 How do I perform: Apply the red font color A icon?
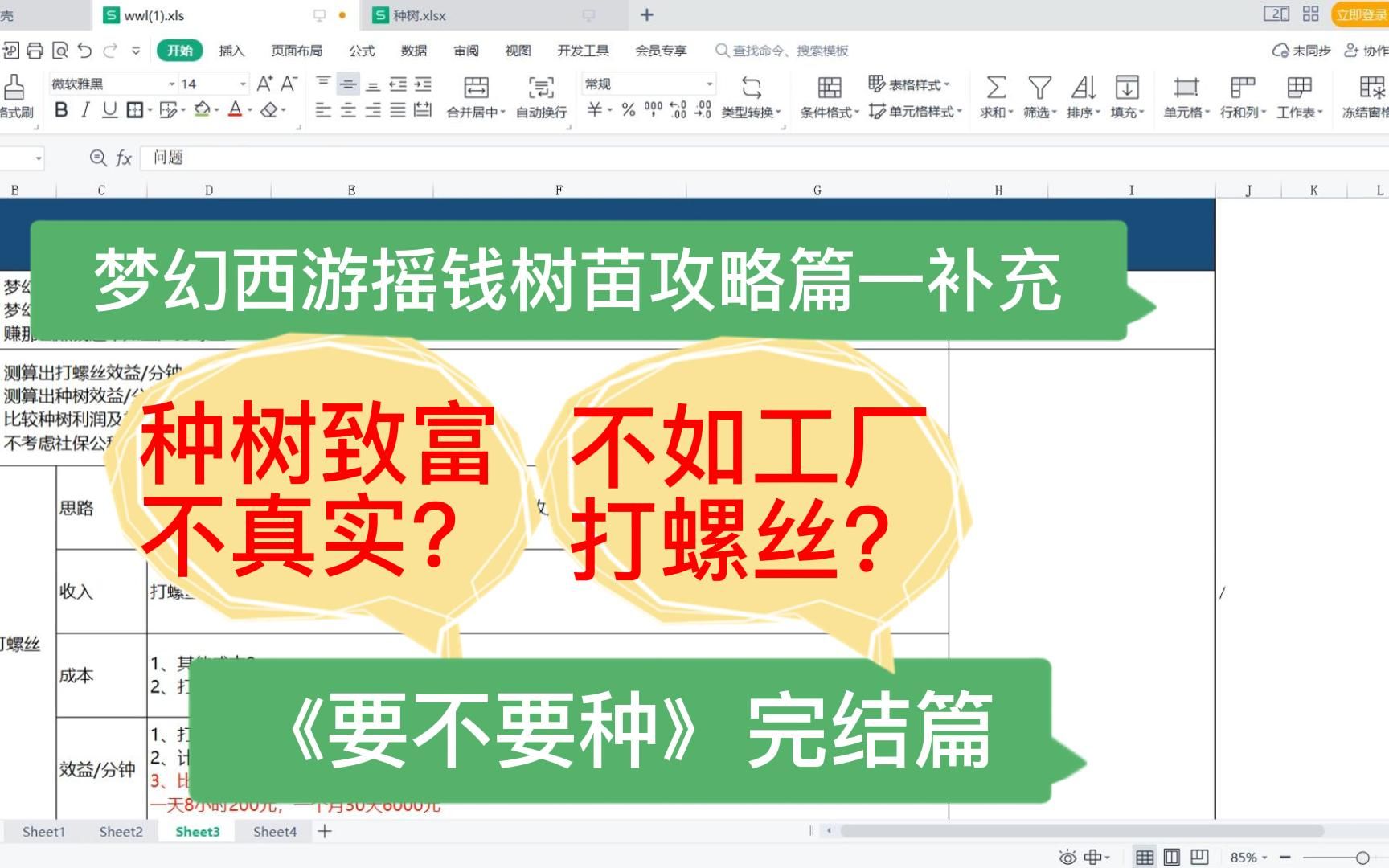coord(236,109)
